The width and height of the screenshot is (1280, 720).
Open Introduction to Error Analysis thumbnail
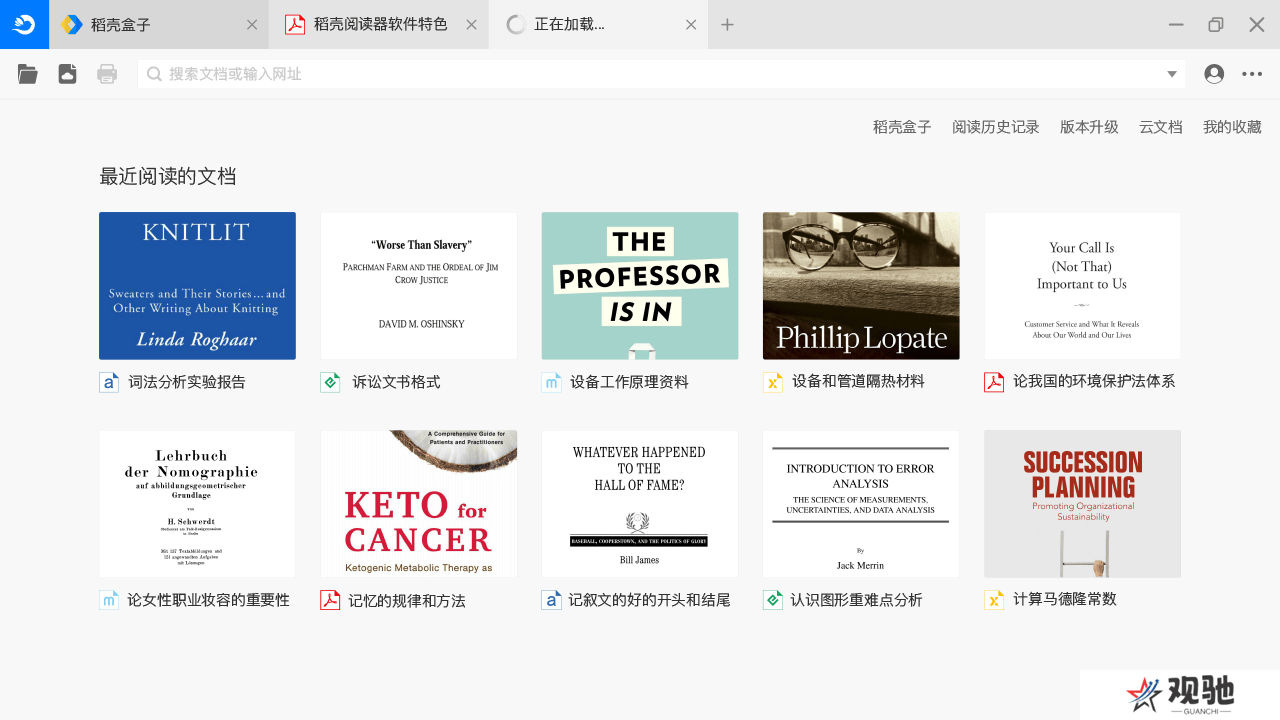pos(861,504)
